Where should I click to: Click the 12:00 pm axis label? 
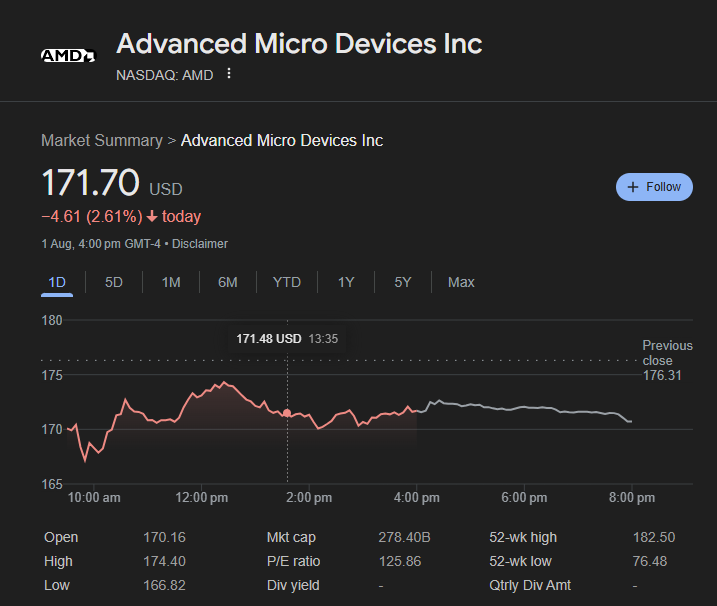(x=202, y=498)
